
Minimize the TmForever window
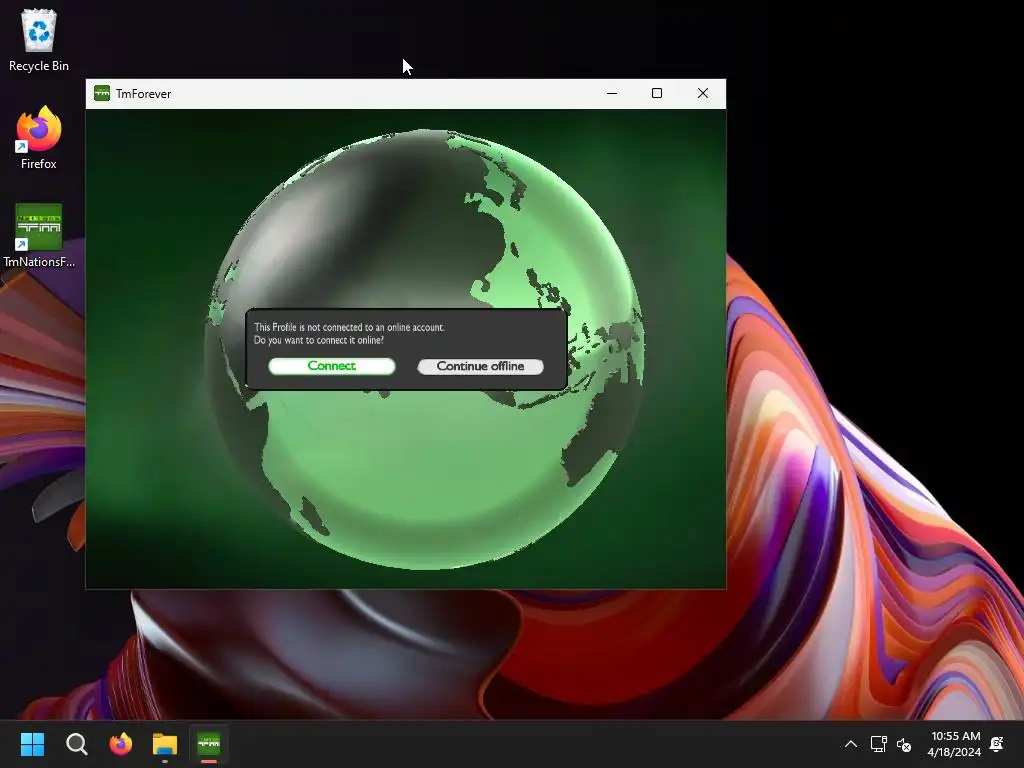click(612, 93)
